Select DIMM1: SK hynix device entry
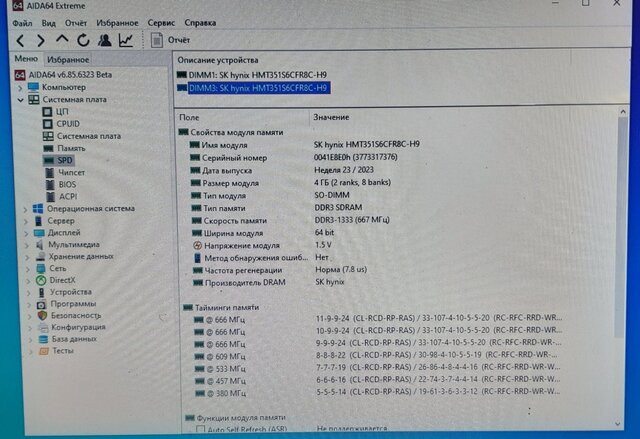Viewport: 640px width, 439px height. 250,75
